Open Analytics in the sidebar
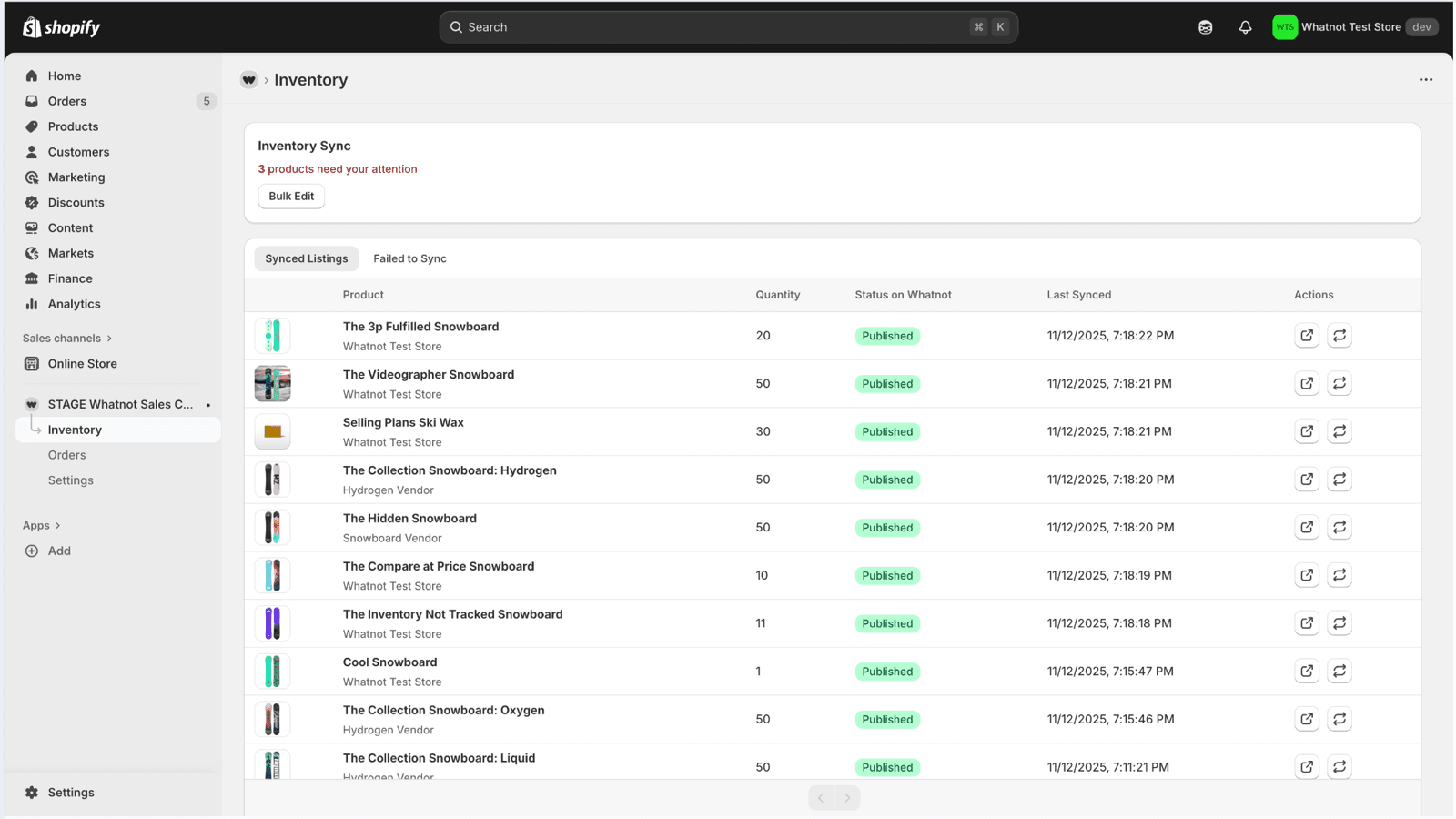The height and width of the screenshot is (819, 1456). (x=75, y=304)
